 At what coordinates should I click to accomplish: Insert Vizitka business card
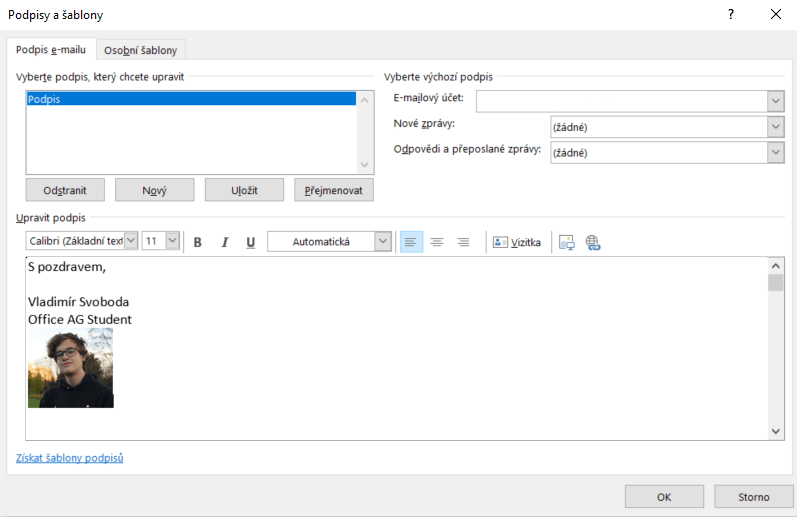516,242
